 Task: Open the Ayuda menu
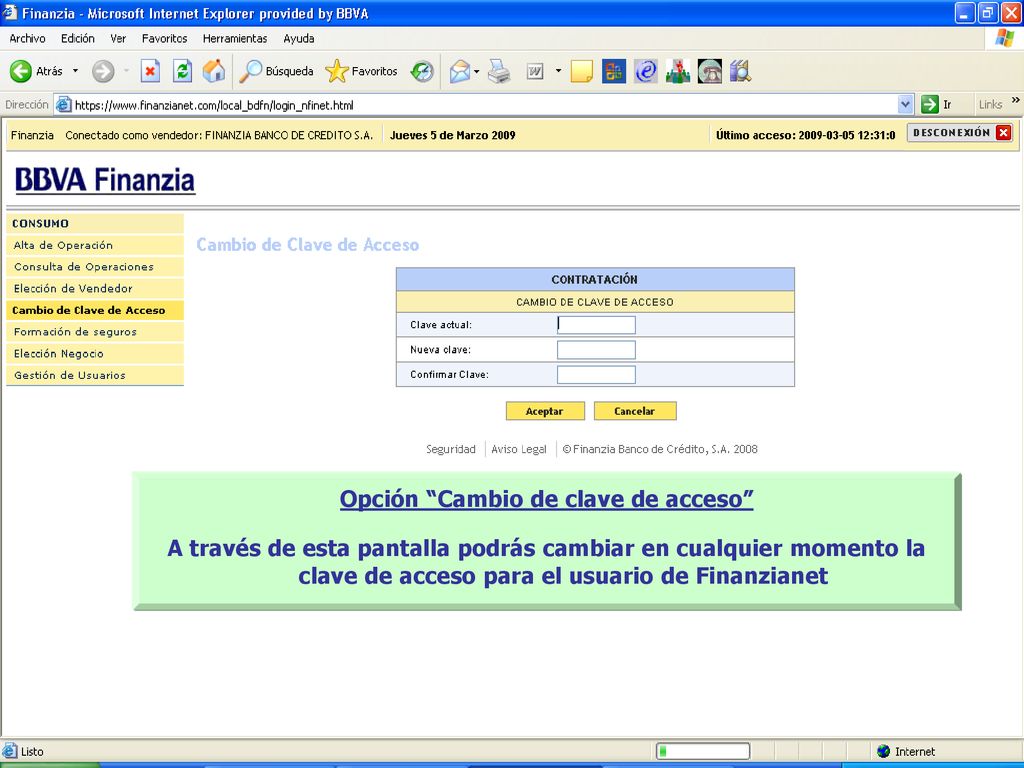299,39
